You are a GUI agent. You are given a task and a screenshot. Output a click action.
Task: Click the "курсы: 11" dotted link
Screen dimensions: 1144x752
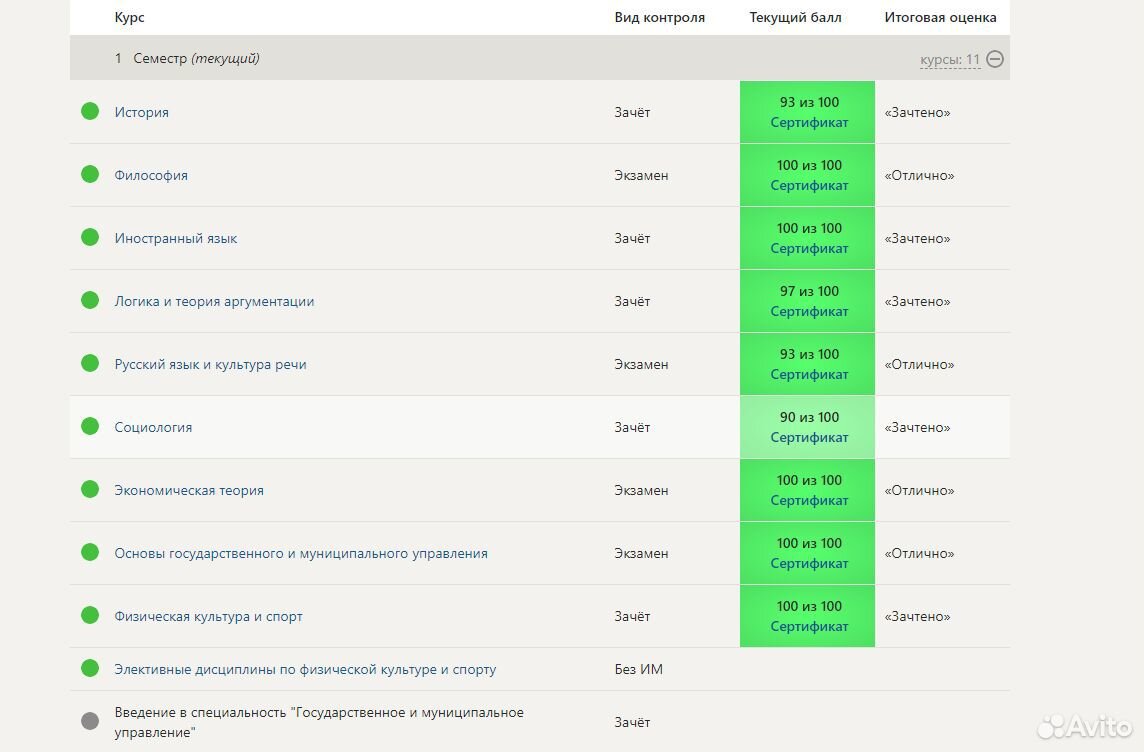pyautogui.click(x=949, y=60)
